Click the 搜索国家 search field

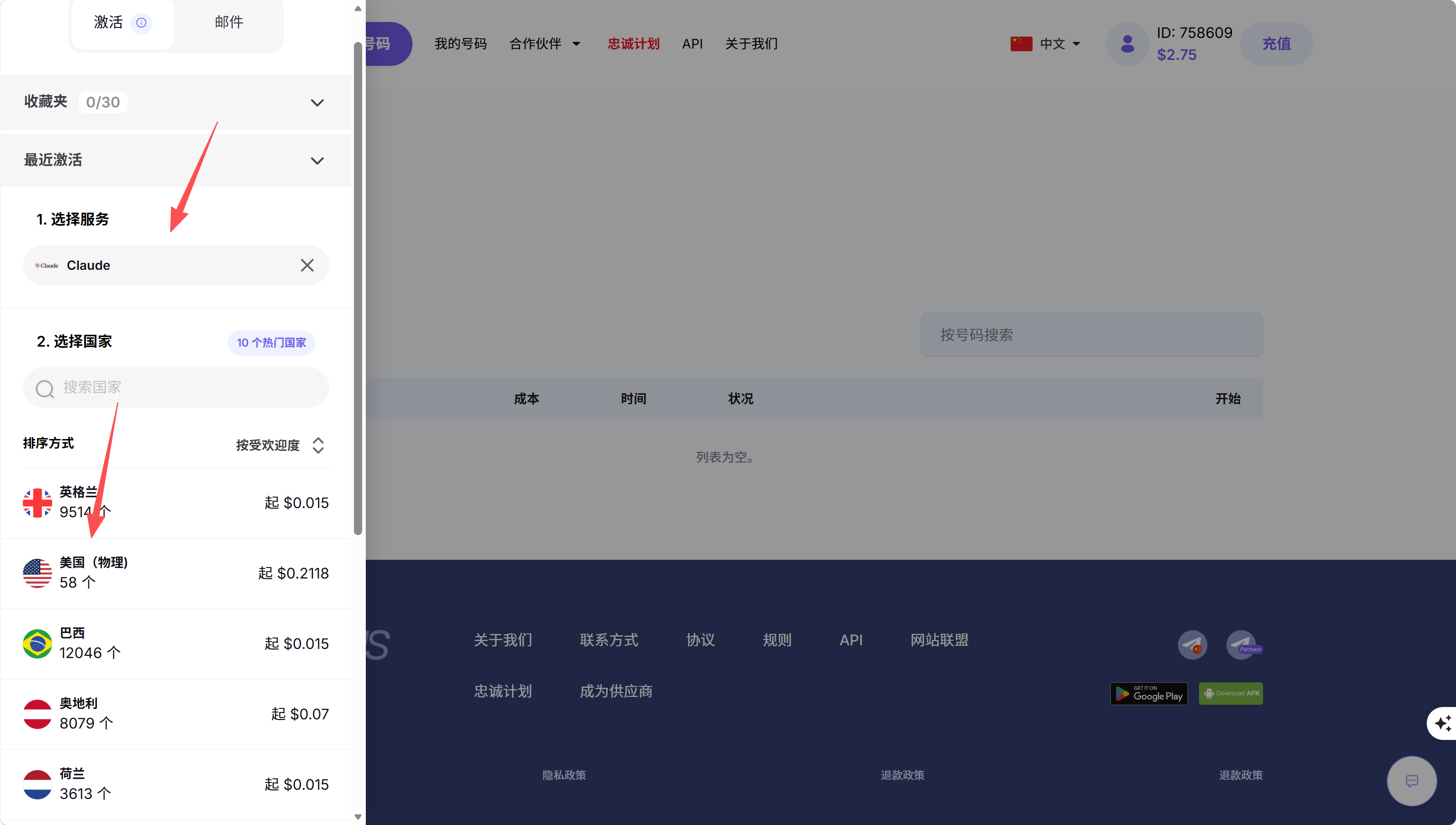click(176, 387)
